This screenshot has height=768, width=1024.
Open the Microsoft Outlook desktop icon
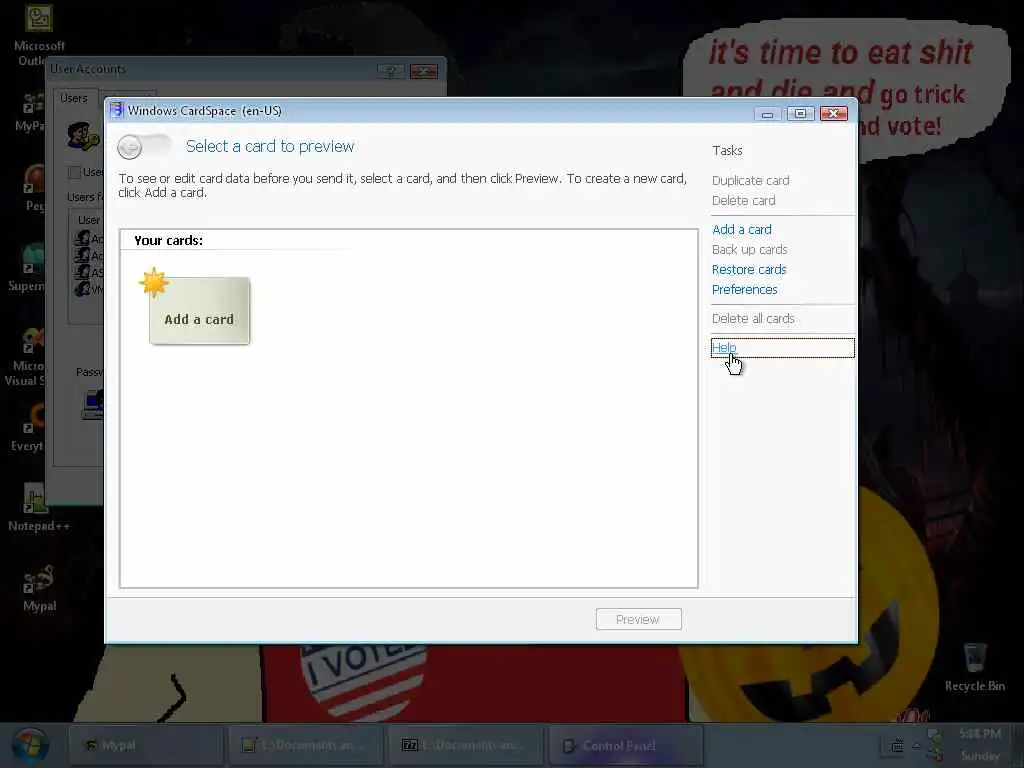39,34
